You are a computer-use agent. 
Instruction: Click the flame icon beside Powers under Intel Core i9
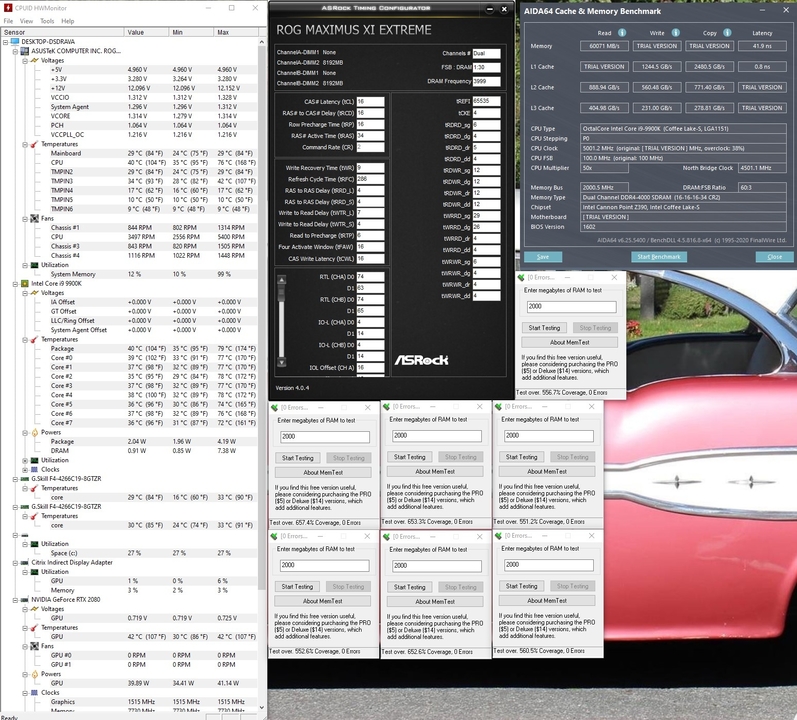[x=35, y=432]
